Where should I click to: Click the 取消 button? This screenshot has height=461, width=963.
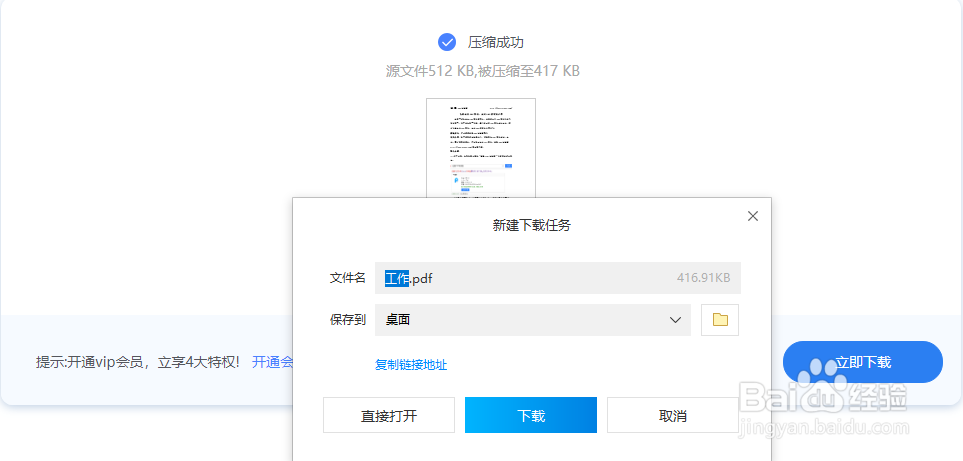point(673,416)
